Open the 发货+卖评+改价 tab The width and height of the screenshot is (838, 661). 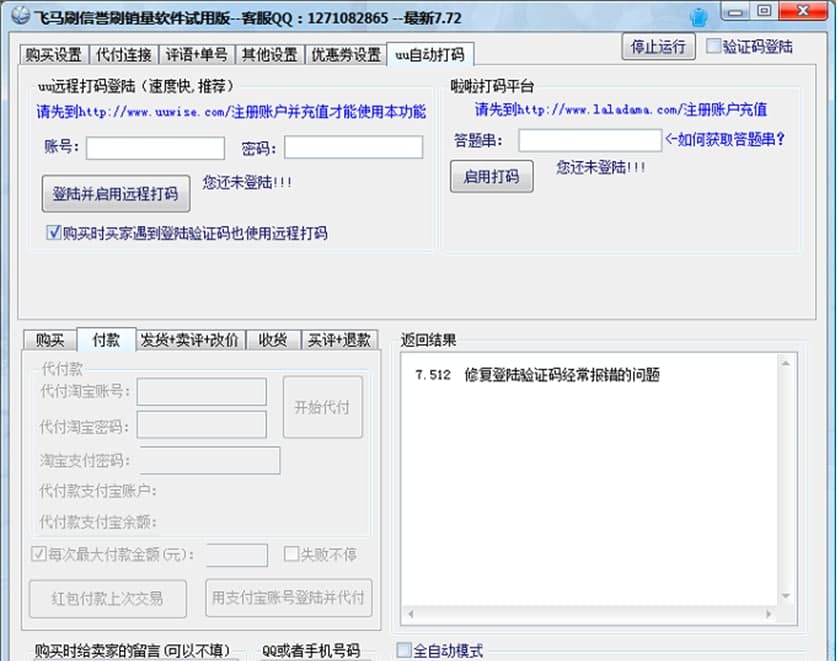190,340
